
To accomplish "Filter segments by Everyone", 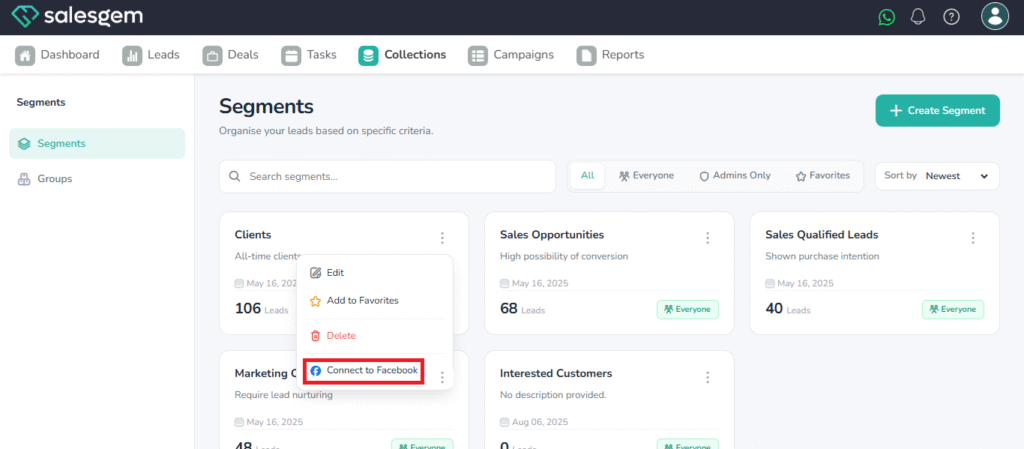I will [x=646, y=176].
